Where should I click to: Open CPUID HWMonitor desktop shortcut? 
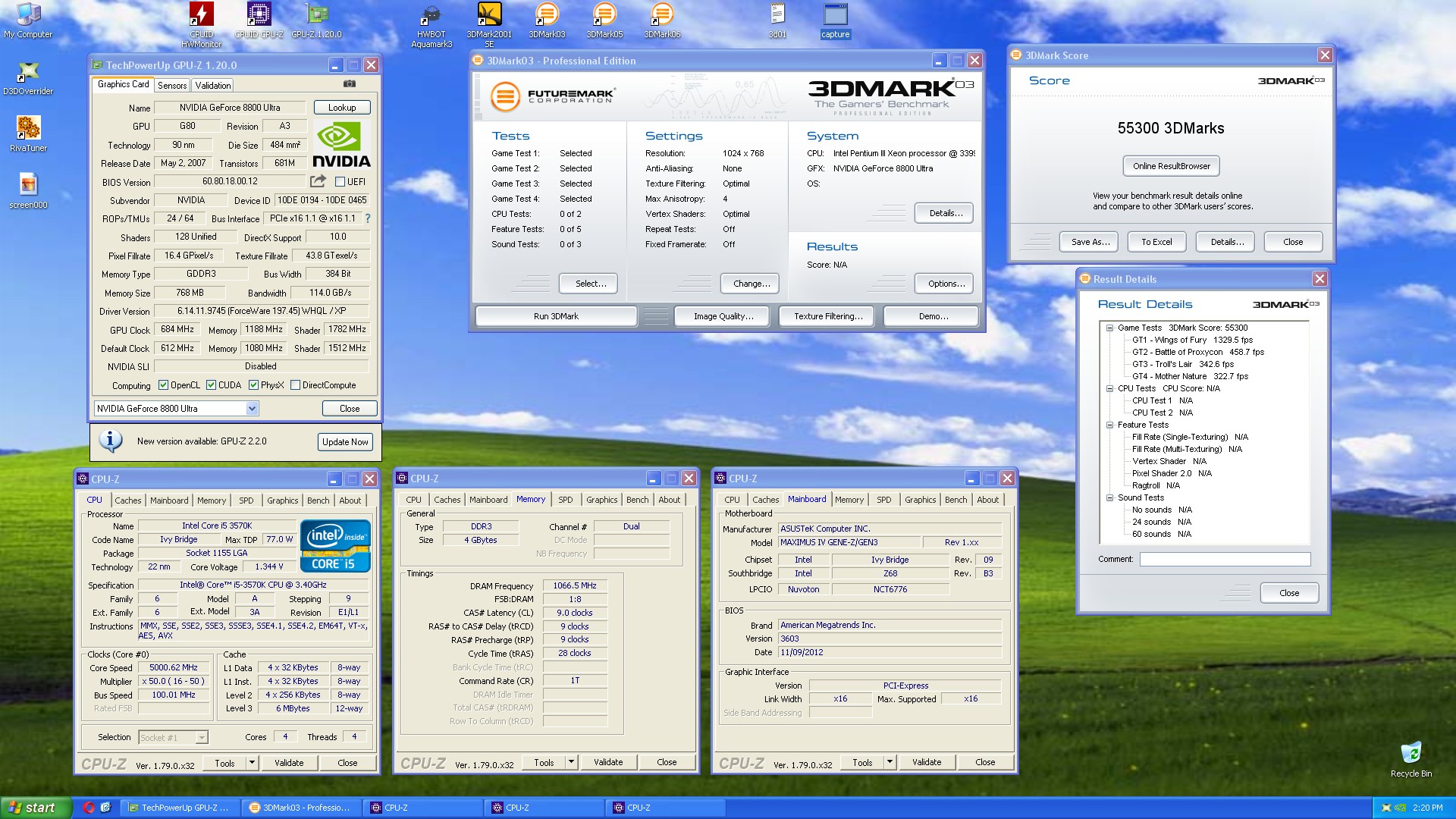tap(202, 24)
